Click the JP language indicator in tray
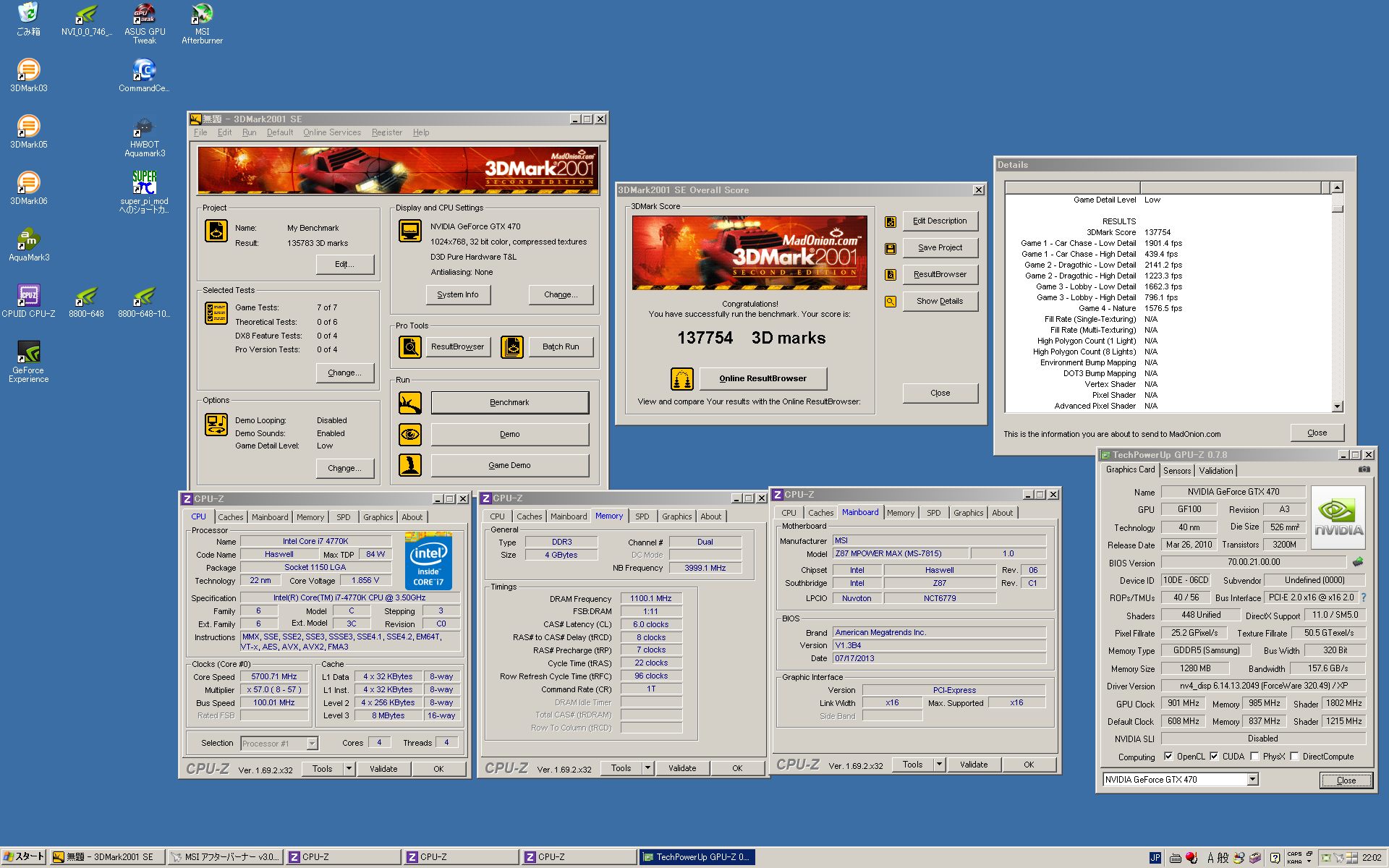 click(x=1155, y=857)
